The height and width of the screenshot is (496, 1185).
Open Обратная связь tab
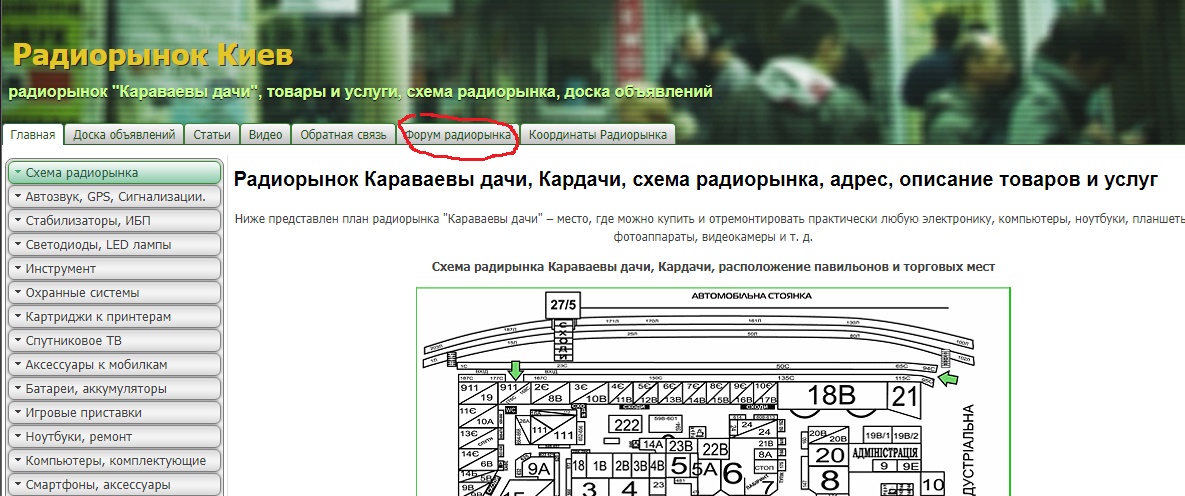pyautogui.click(x=342, y=135)
